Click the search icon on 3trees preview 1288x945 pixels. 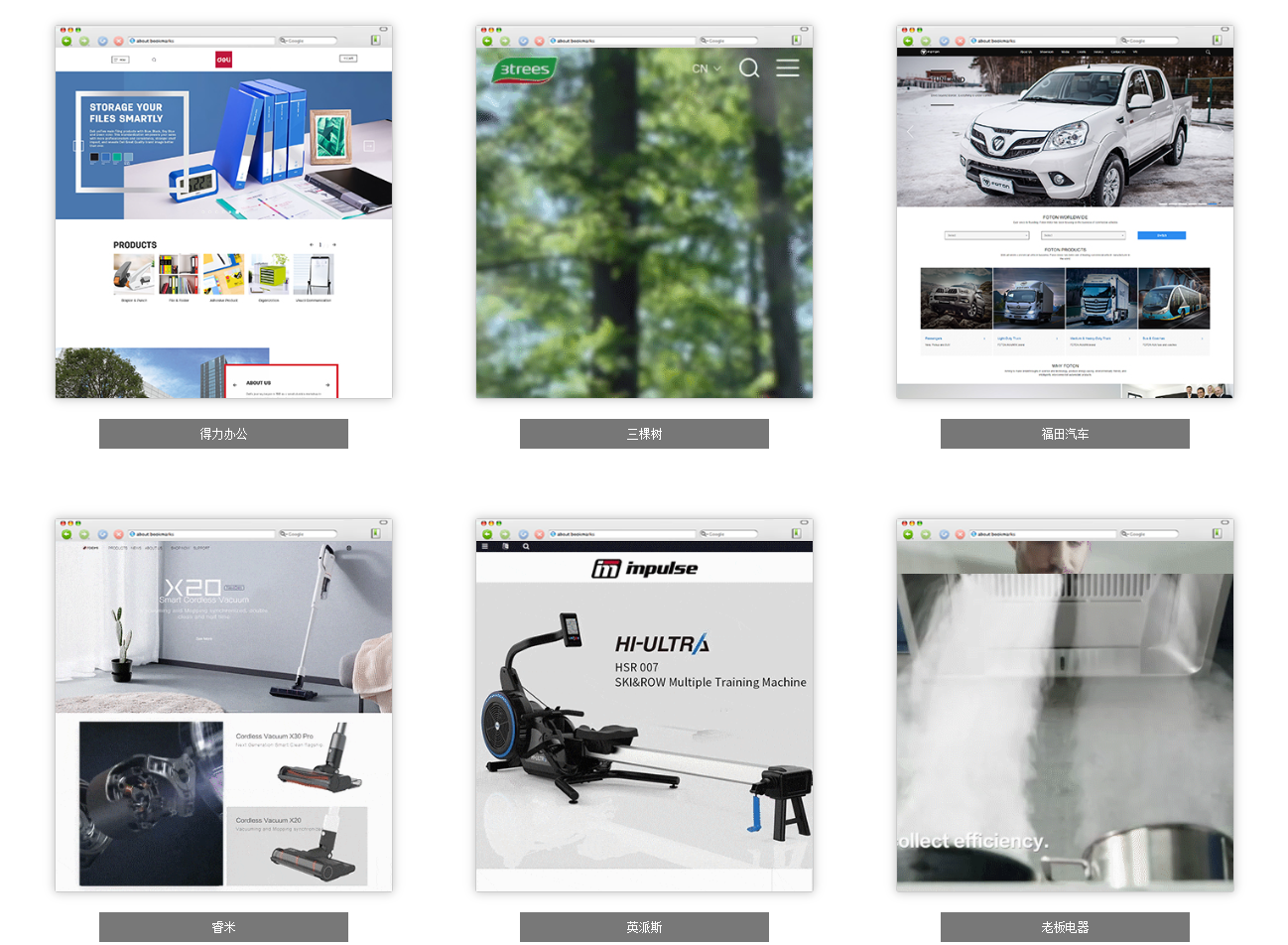(749, 67)
